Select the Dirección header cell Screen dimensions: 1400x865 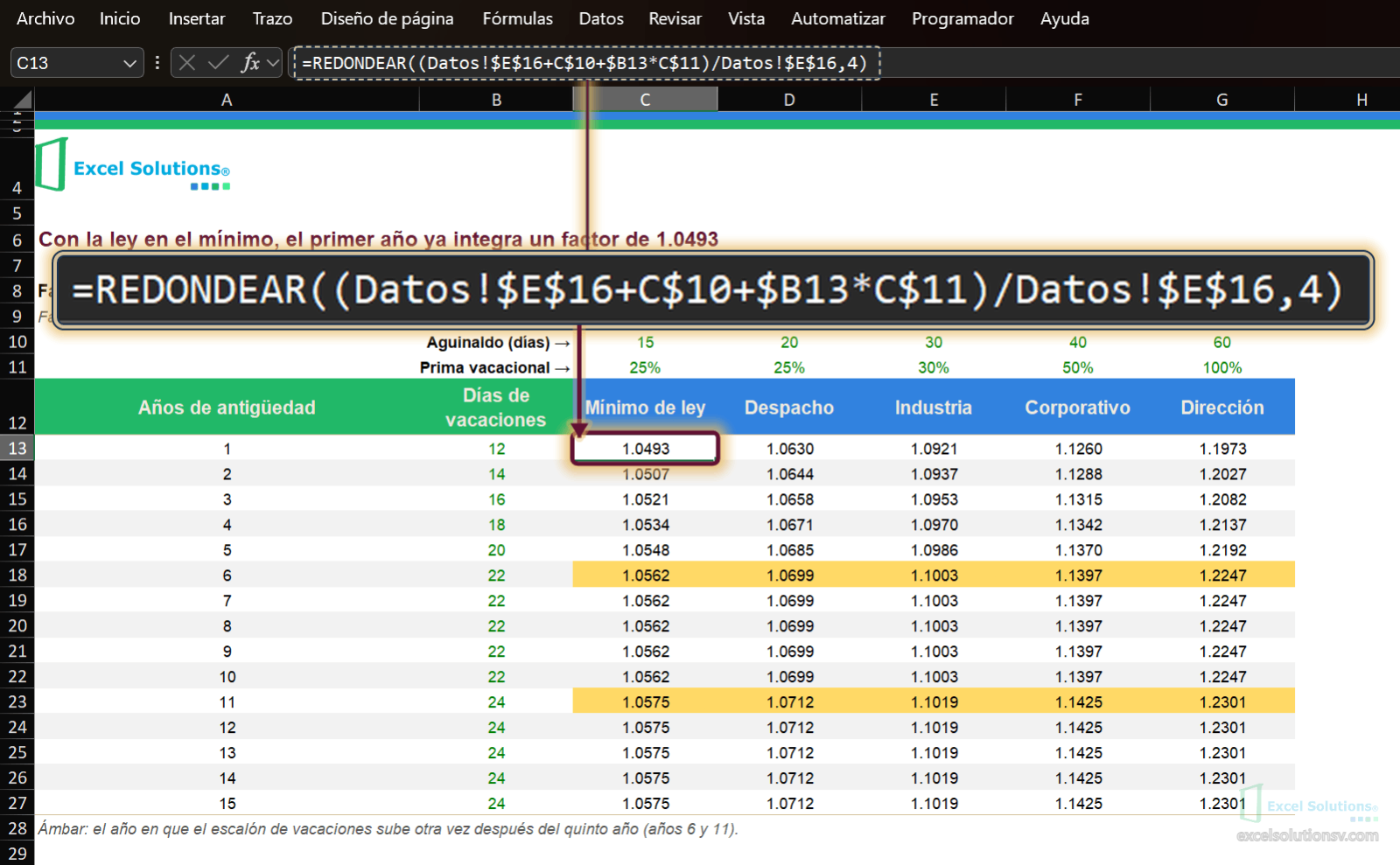coord(1222,407)
